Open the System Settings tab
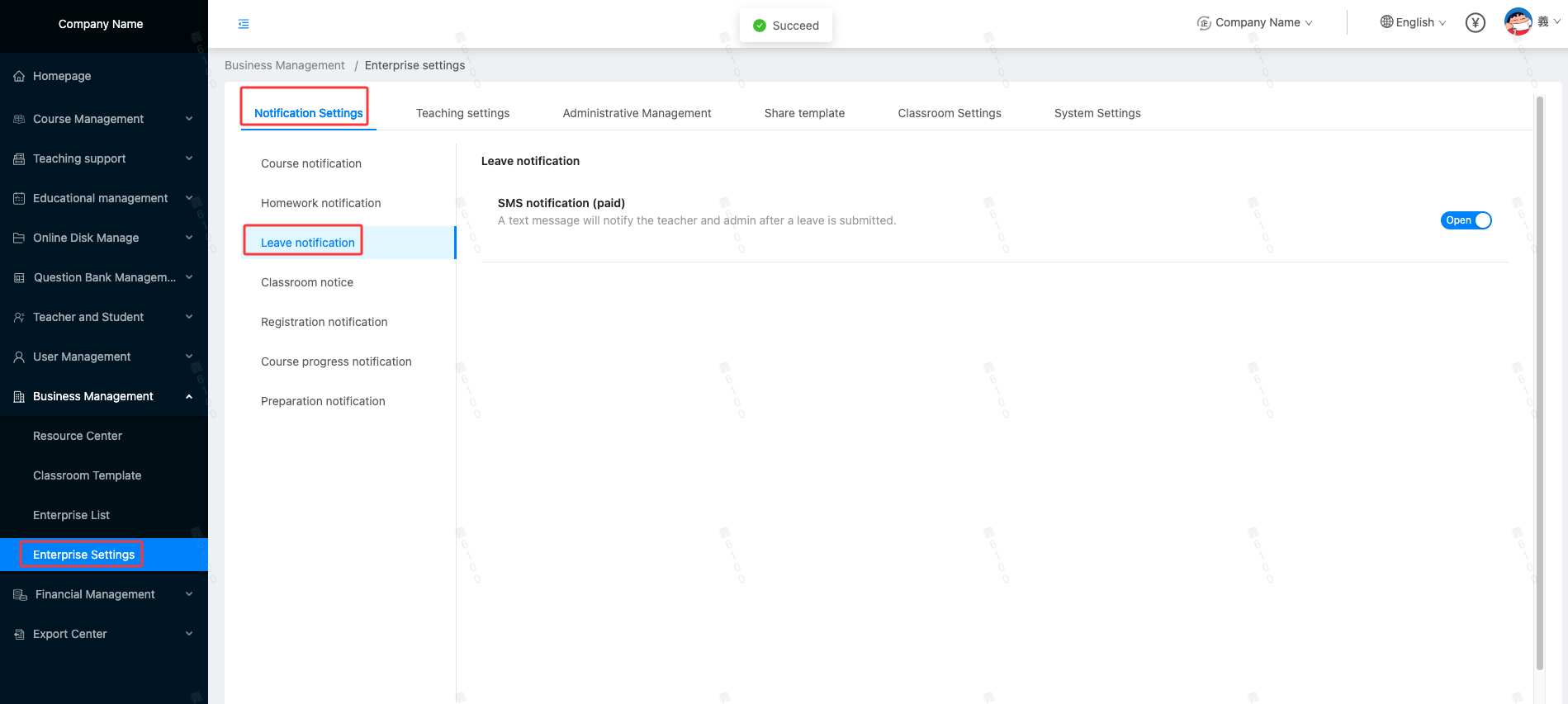Viewport: 1568px width, 704px height. [x=1097, y=113]
